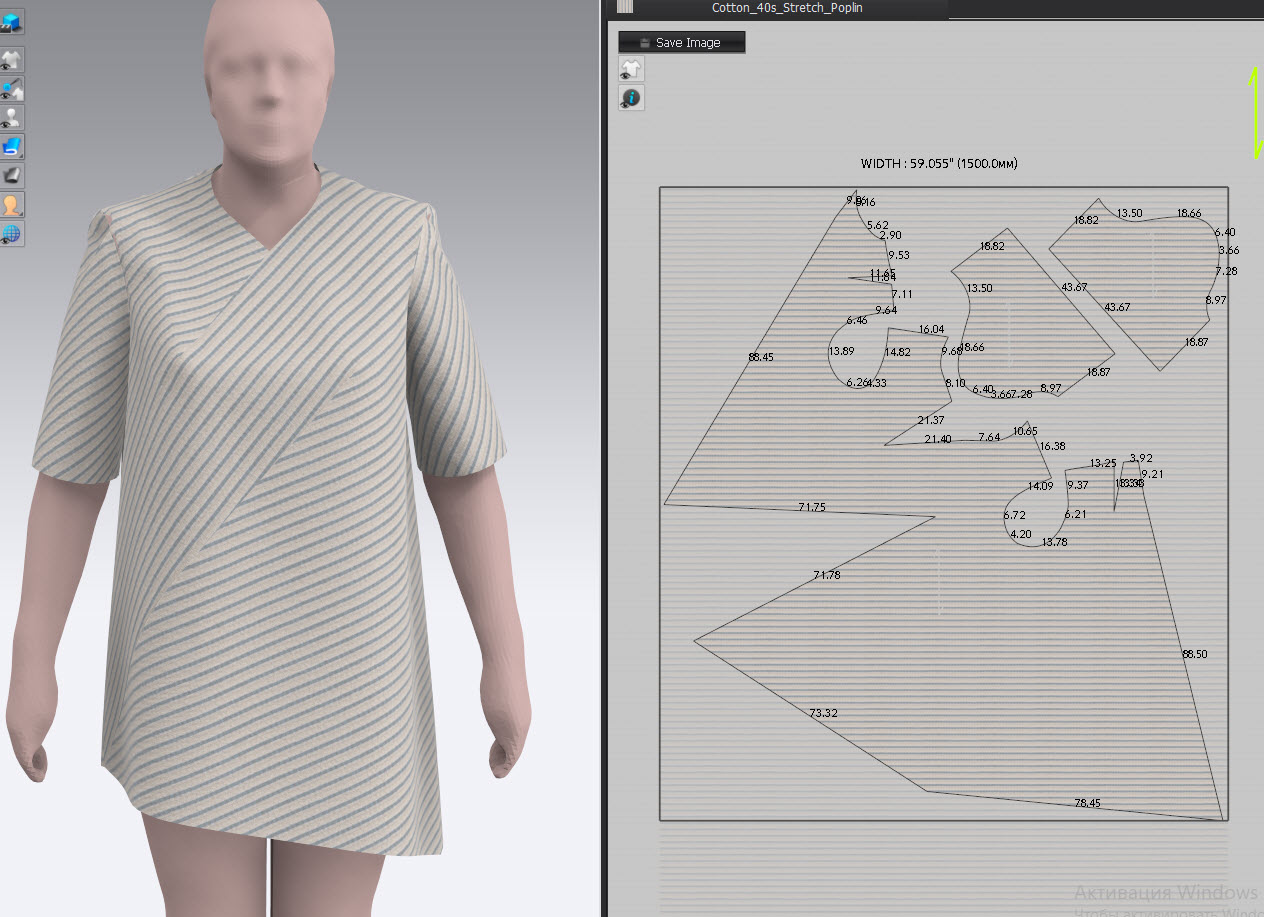Screen dimensions: 1264x917
Task: Click the 16.04 measurement label
Action: point(931,329)
